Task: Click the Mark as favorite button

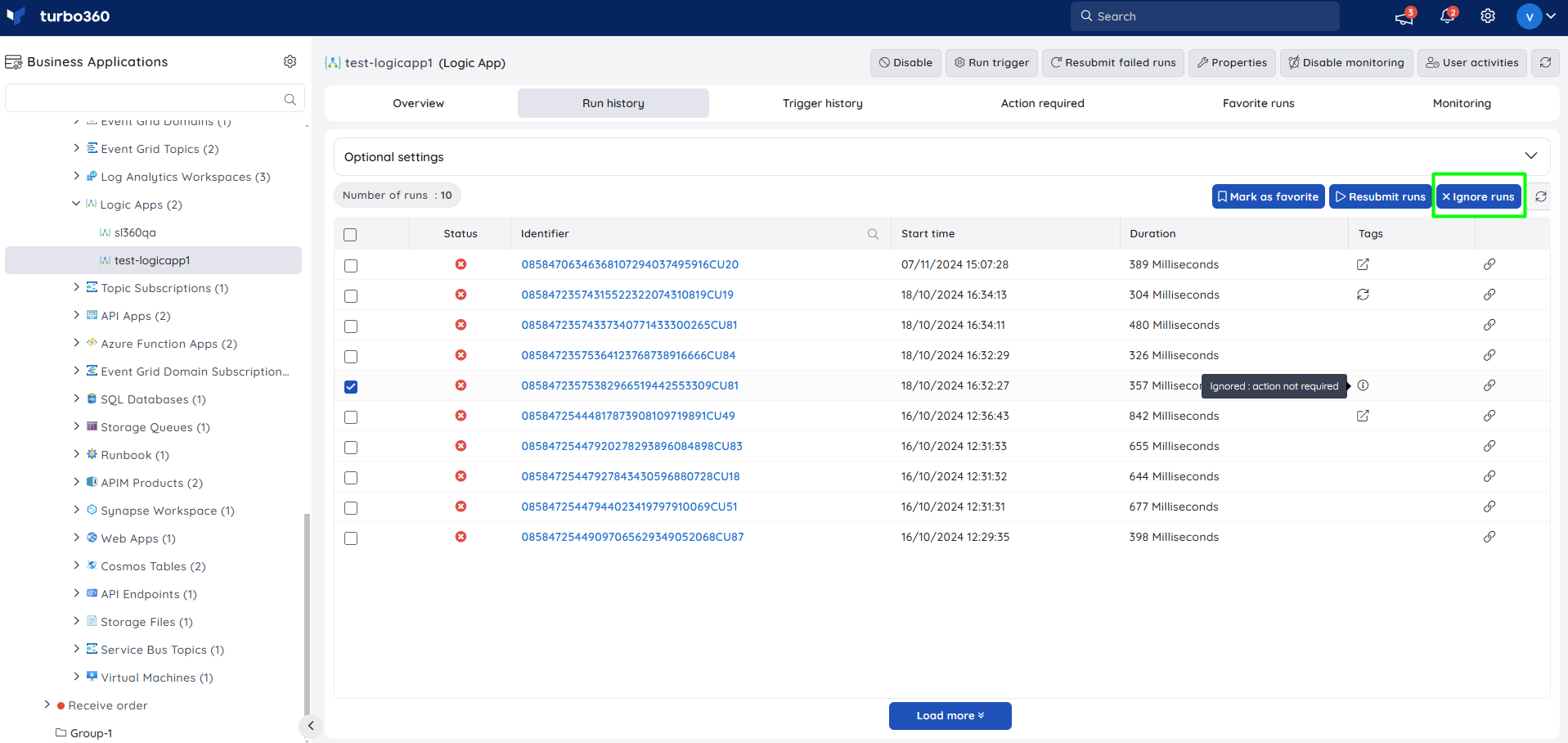Action: [1268, 196]
